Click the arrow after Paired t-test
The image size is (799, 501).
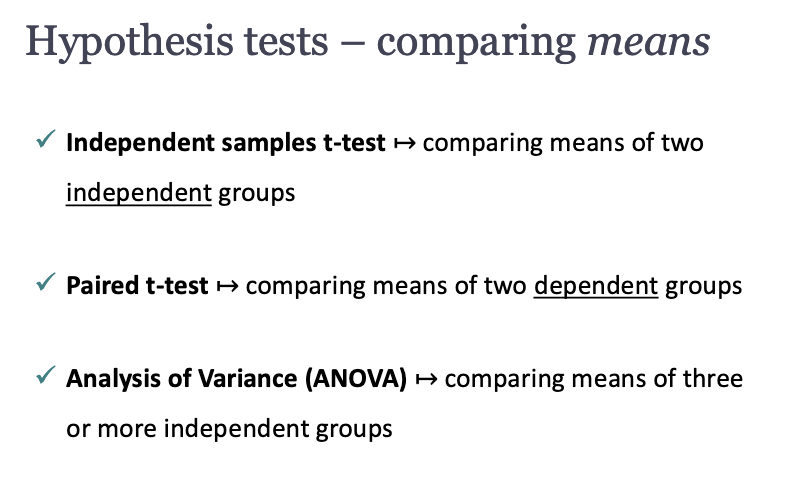[x=227, y=286]
